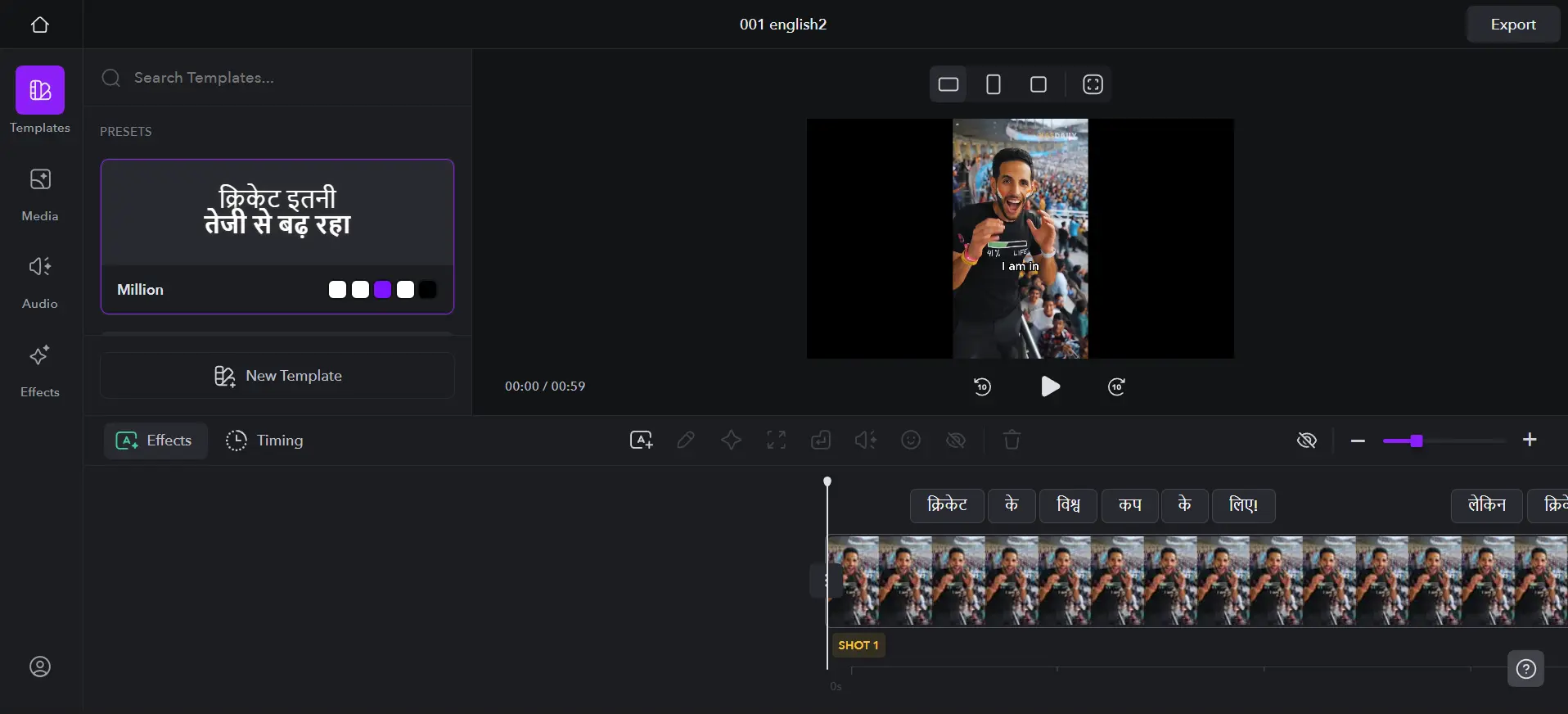This screenshot has height=714, width=1568.
Task: Click the trash delete icon in toolbar
Action: 1012,441
